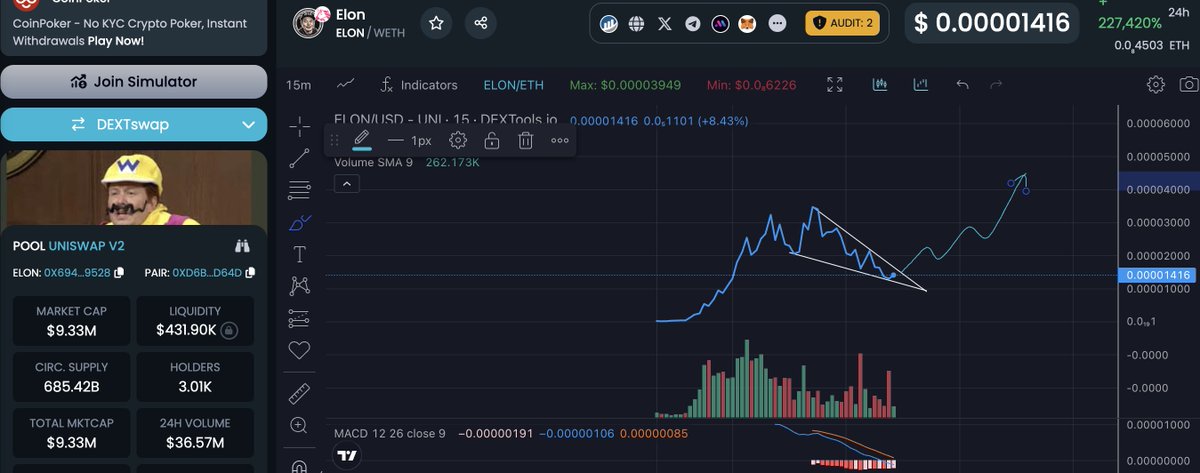Open chart settings gear icon
1200x473 pixels.
point(1155,84)
